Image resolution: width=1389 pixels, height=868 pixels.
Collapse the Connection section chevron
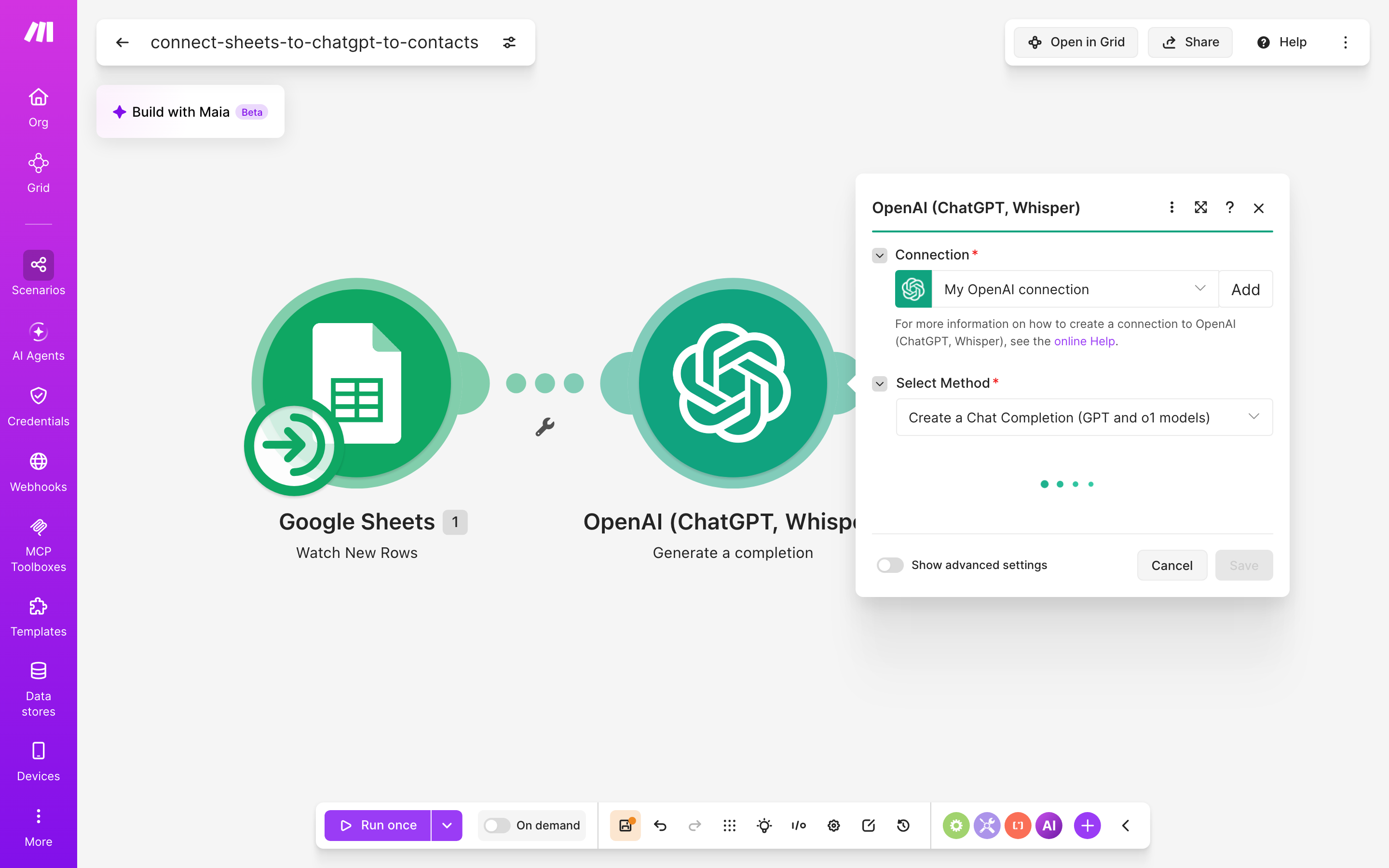[x=879, y=256]
